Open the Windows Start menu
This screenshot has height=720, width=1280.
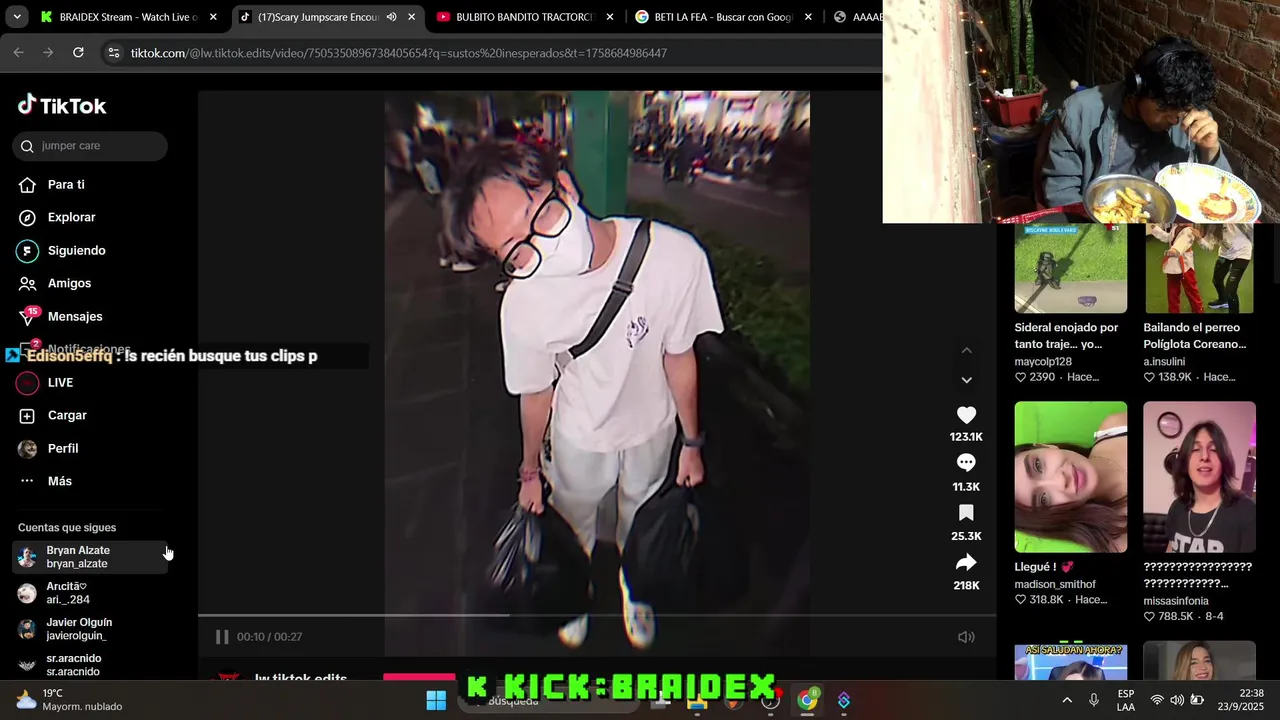click(436, 701)
